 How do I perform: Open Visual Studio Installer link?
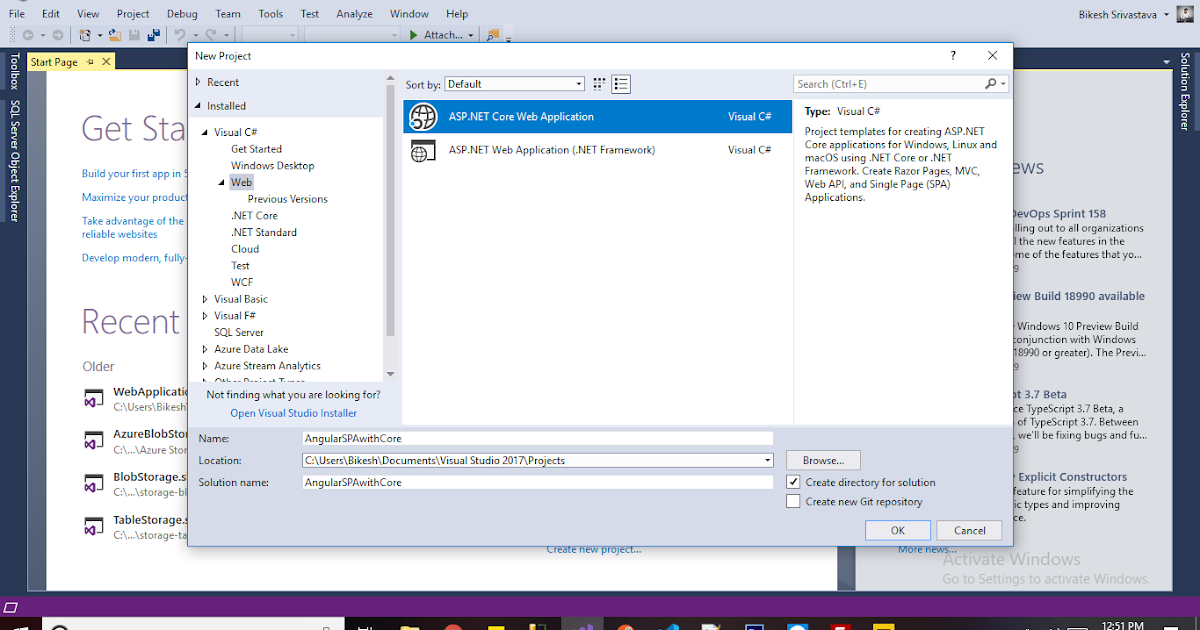[x=292, y=412]
